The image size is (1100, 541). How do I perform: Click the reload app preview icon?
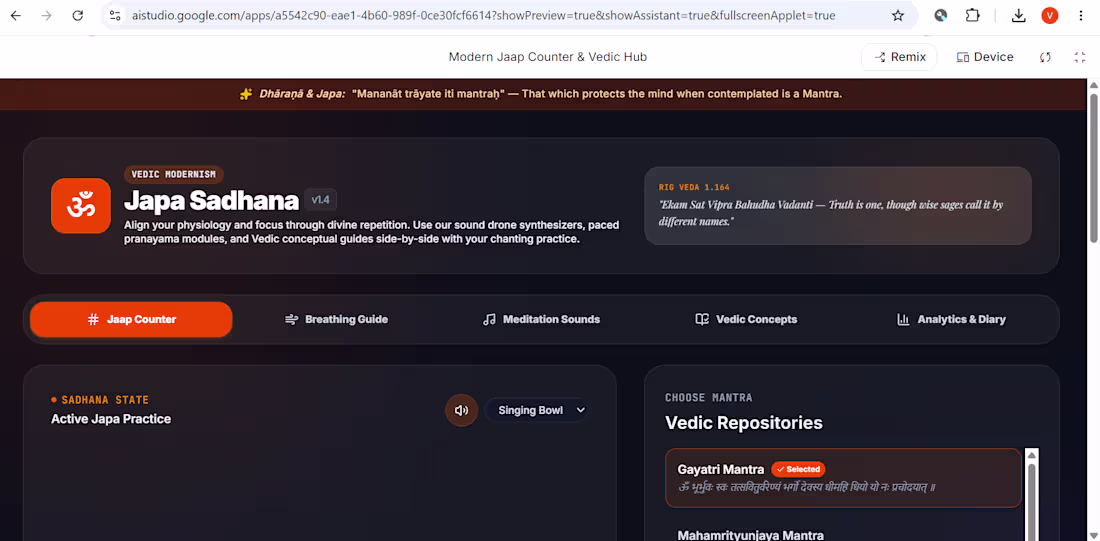(1045, 58)
